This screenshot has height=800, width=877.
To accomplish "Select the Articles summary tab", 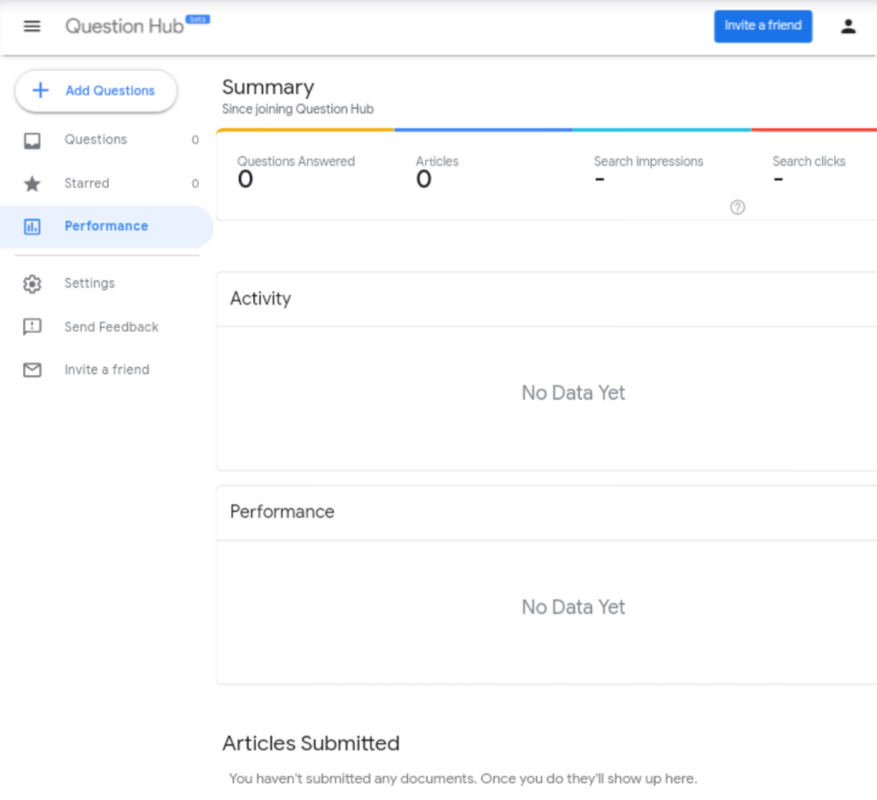I will 483,174.
